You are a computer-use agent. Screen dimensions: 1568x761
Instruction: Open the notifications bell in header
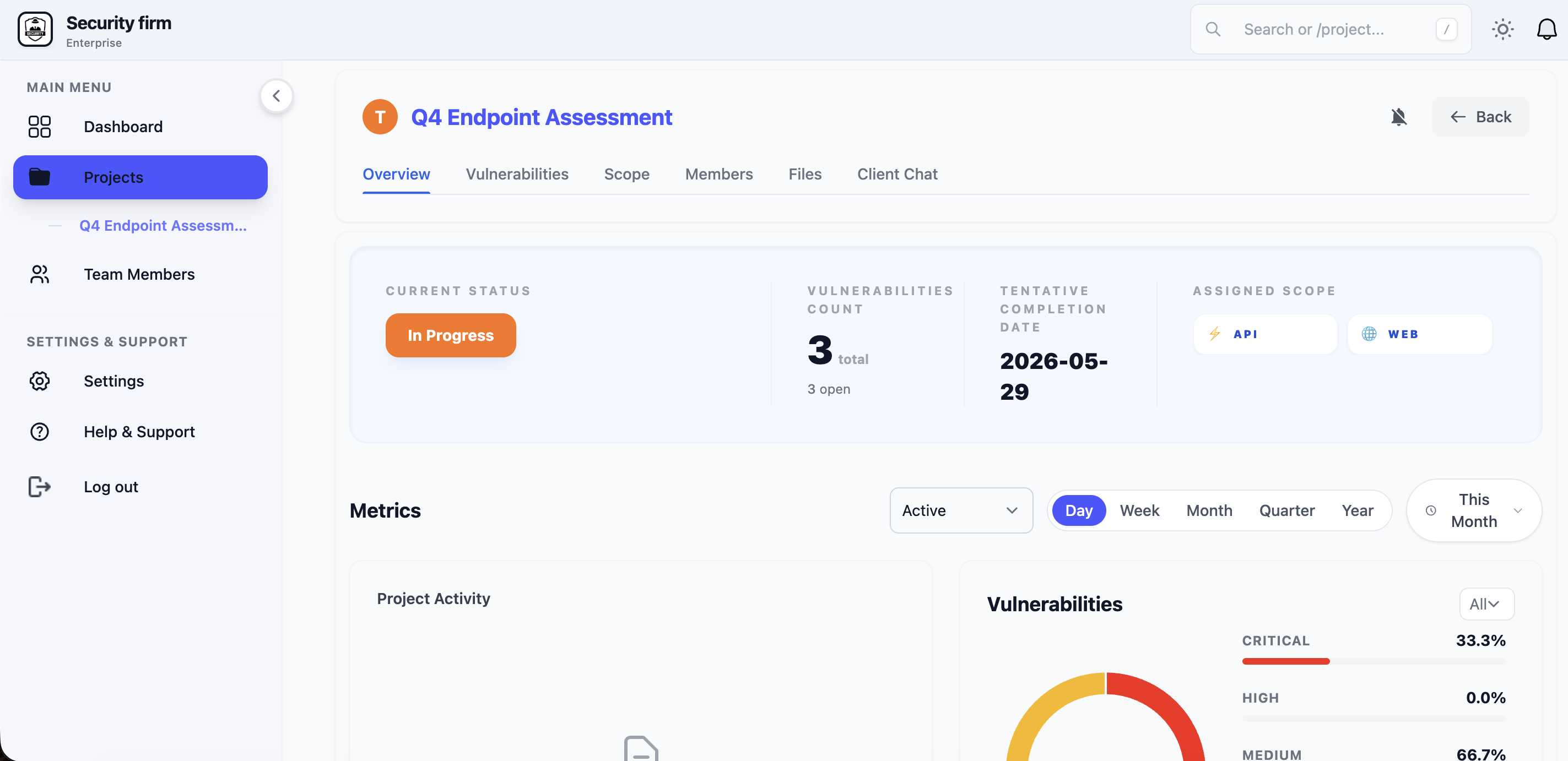pos(1547,29)
